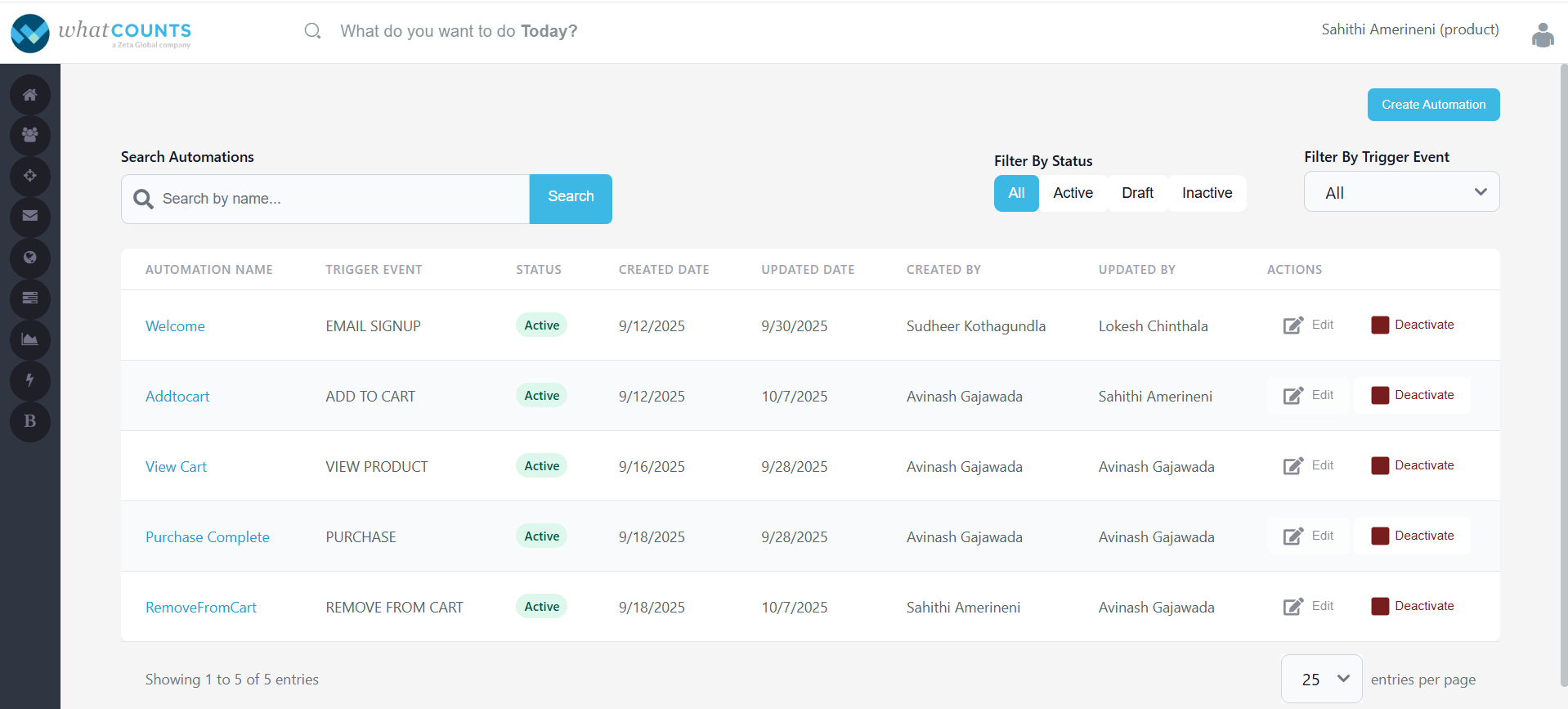Open the Home icon in sidebar

click(30, 95)
